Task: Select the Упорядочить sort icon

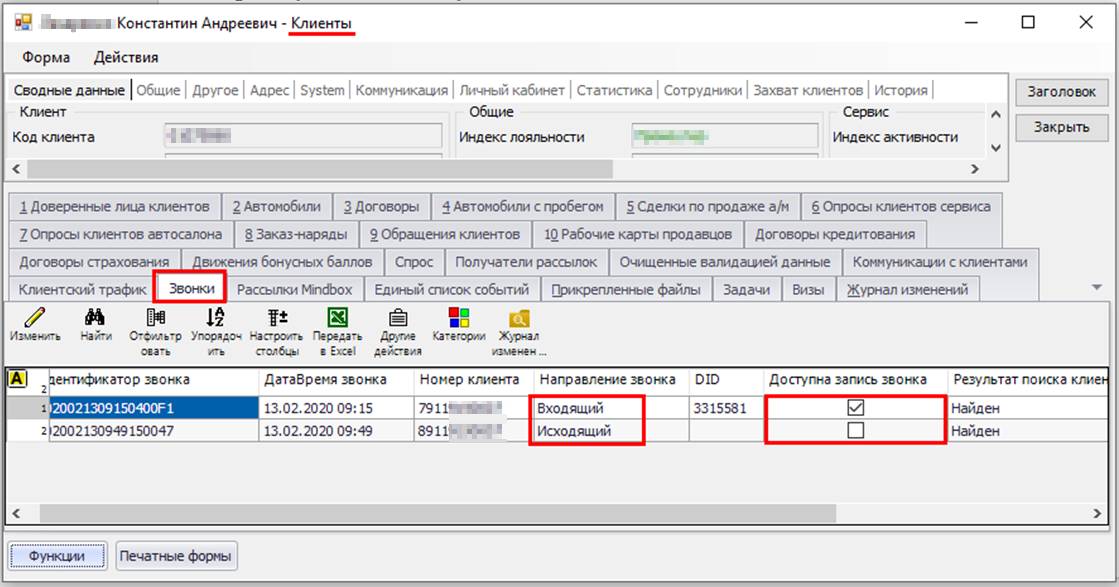Action: pyautogui.click(x=215, y=318)
